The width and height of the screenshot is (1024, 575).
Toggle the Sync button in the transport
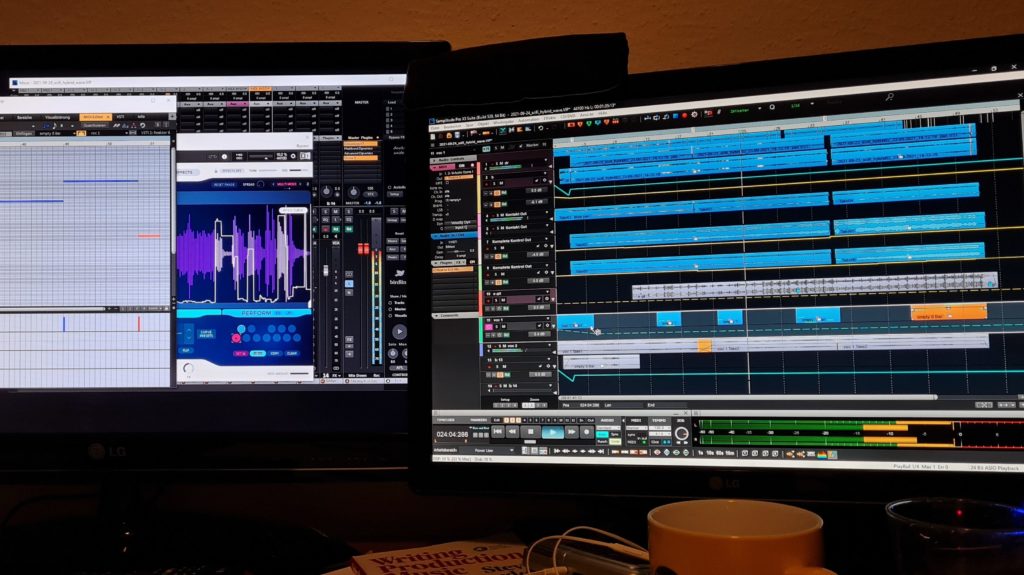tap(615, 435)
